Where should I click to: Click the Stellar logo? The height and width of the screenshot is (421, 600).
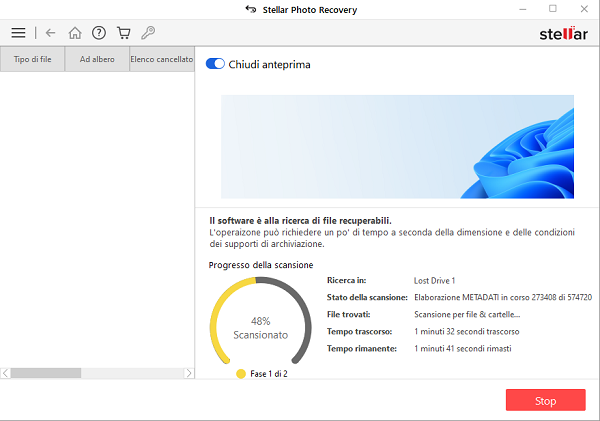(x=563, y=34)
